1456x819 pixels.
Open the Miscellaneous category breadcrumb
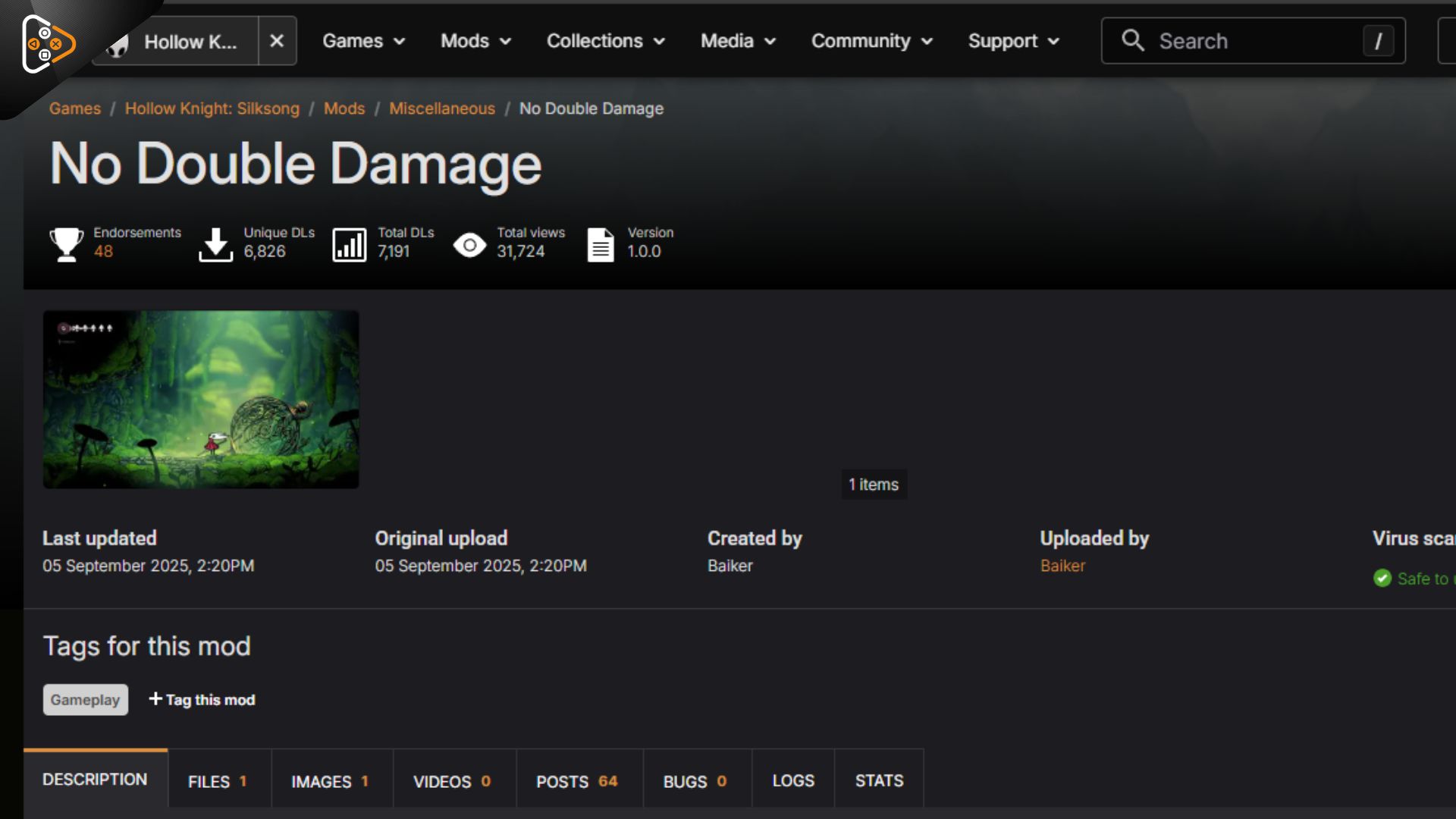pos(442,108)
